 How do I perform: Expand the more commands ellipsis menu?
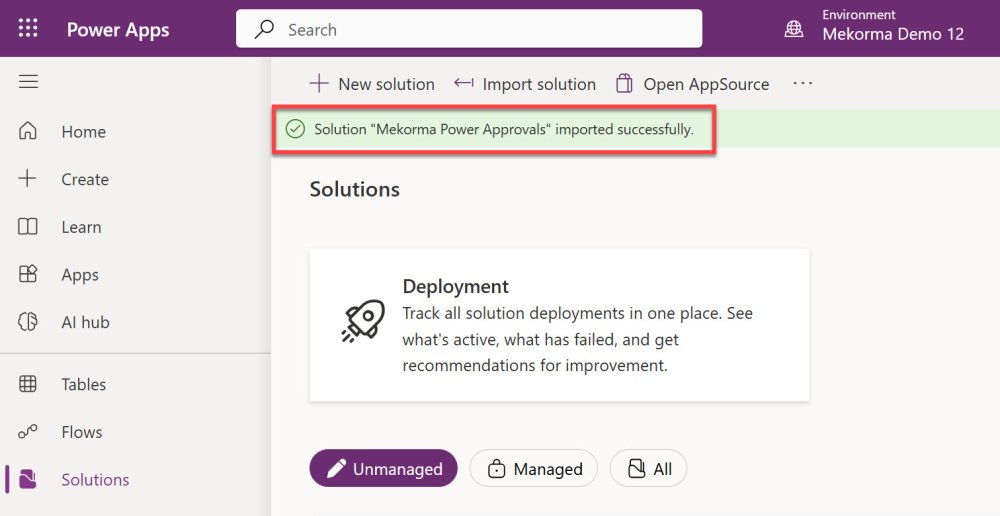point(803,84)
